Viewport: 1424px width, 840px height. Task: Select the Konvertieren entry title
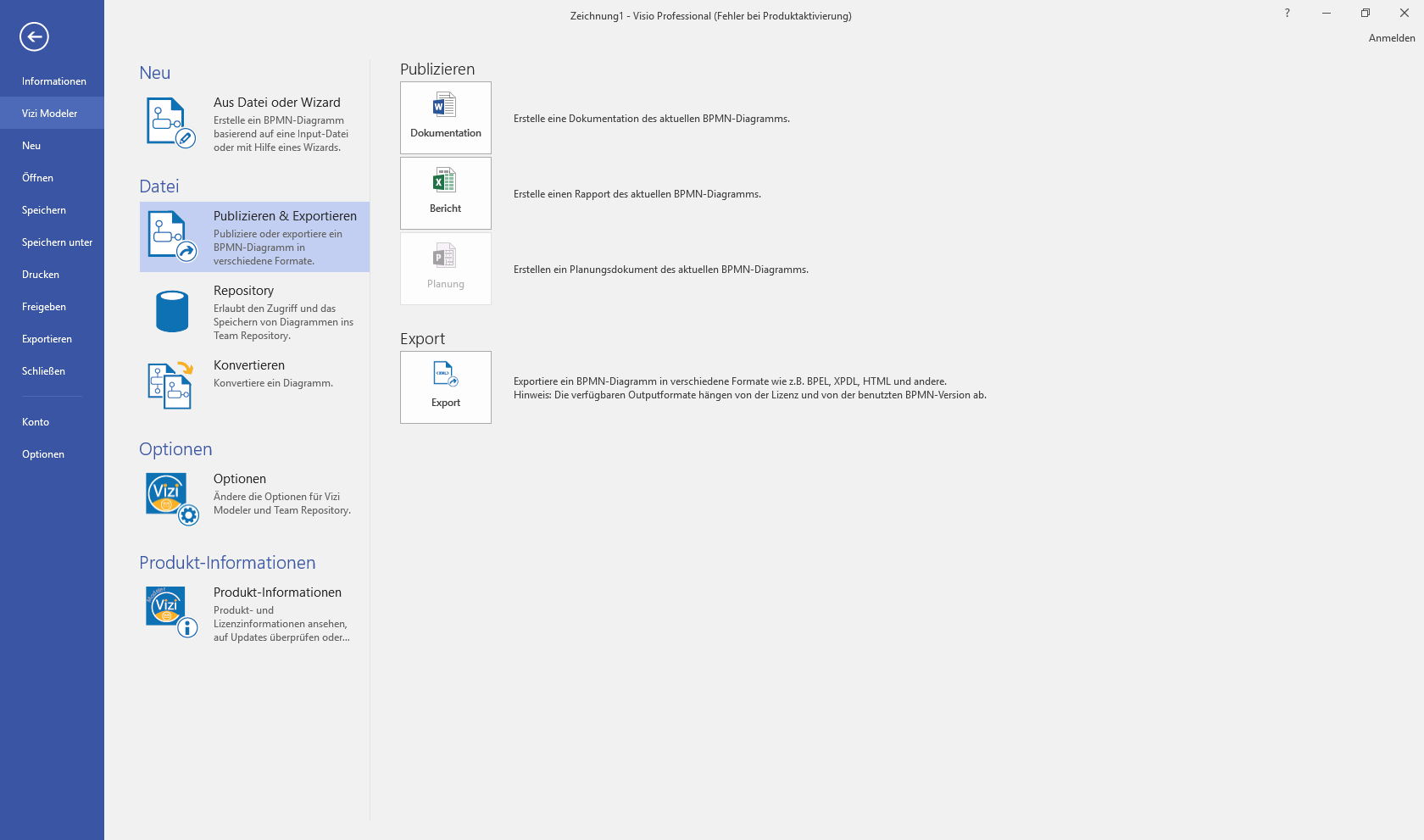point(249,365)
